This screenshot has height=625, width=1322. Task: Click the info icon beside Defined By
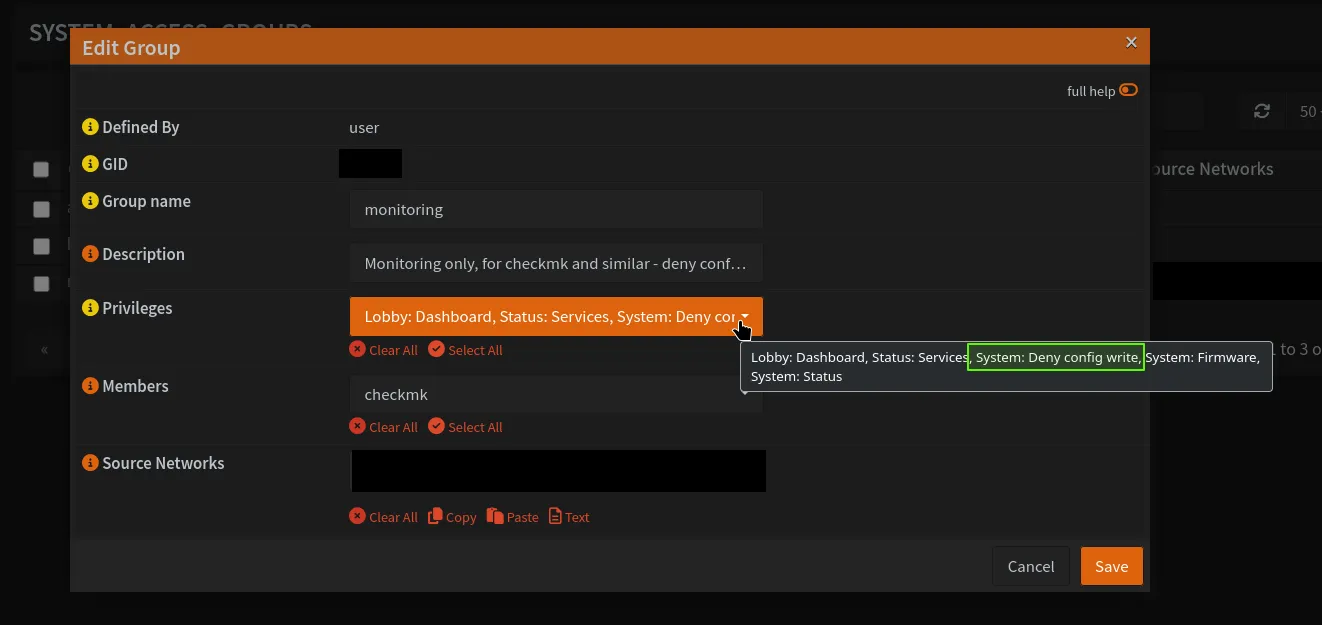(x=90, y=127)
